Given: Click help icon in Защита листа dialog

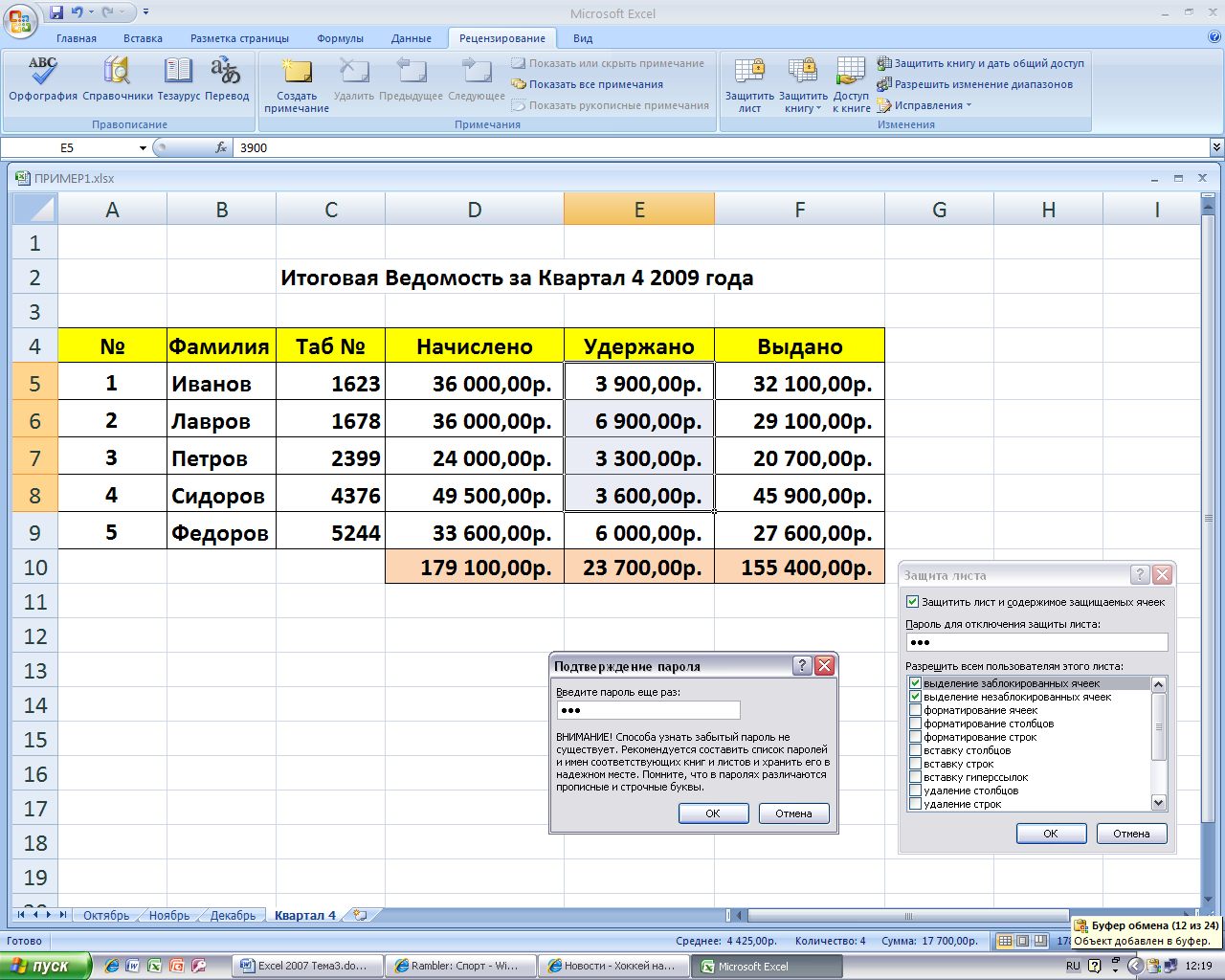Looking at the screenshot, I should (1140, 574).
